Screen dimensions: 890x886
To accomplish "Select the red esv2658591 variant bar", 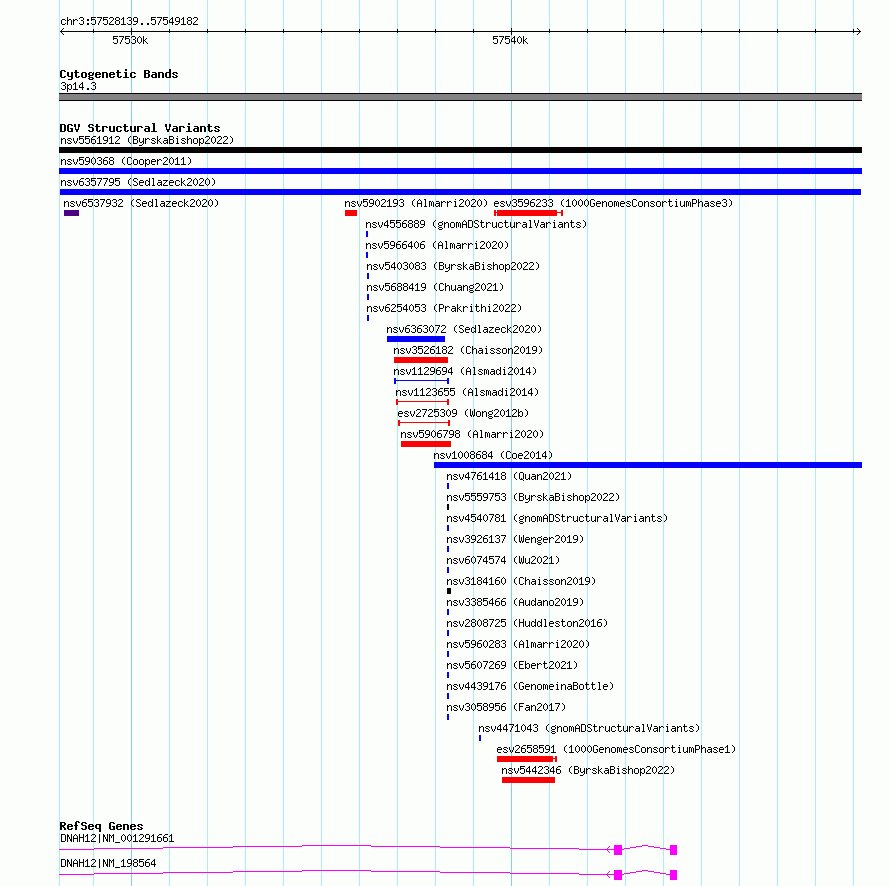I will tap(527, 759).
